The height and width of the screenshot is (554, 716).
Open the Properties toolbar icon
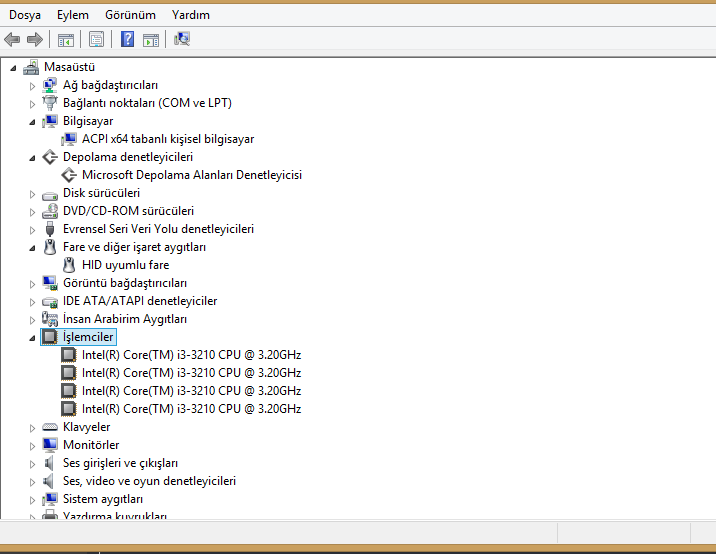[96, 40]
